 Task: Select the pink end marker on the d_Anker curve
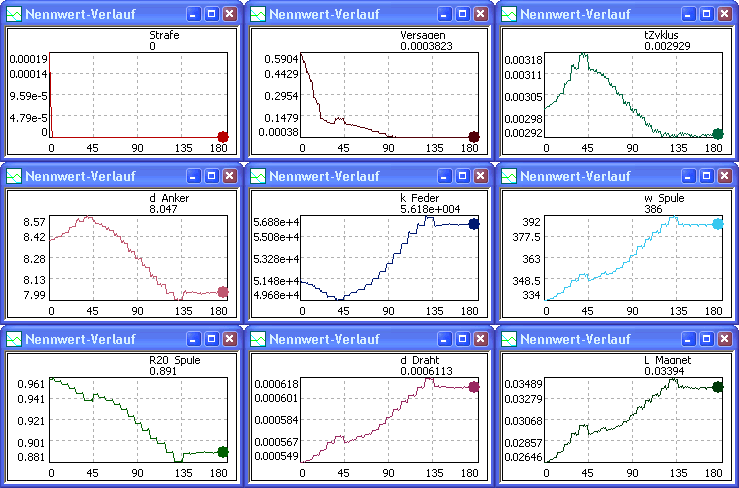(223, 292)
